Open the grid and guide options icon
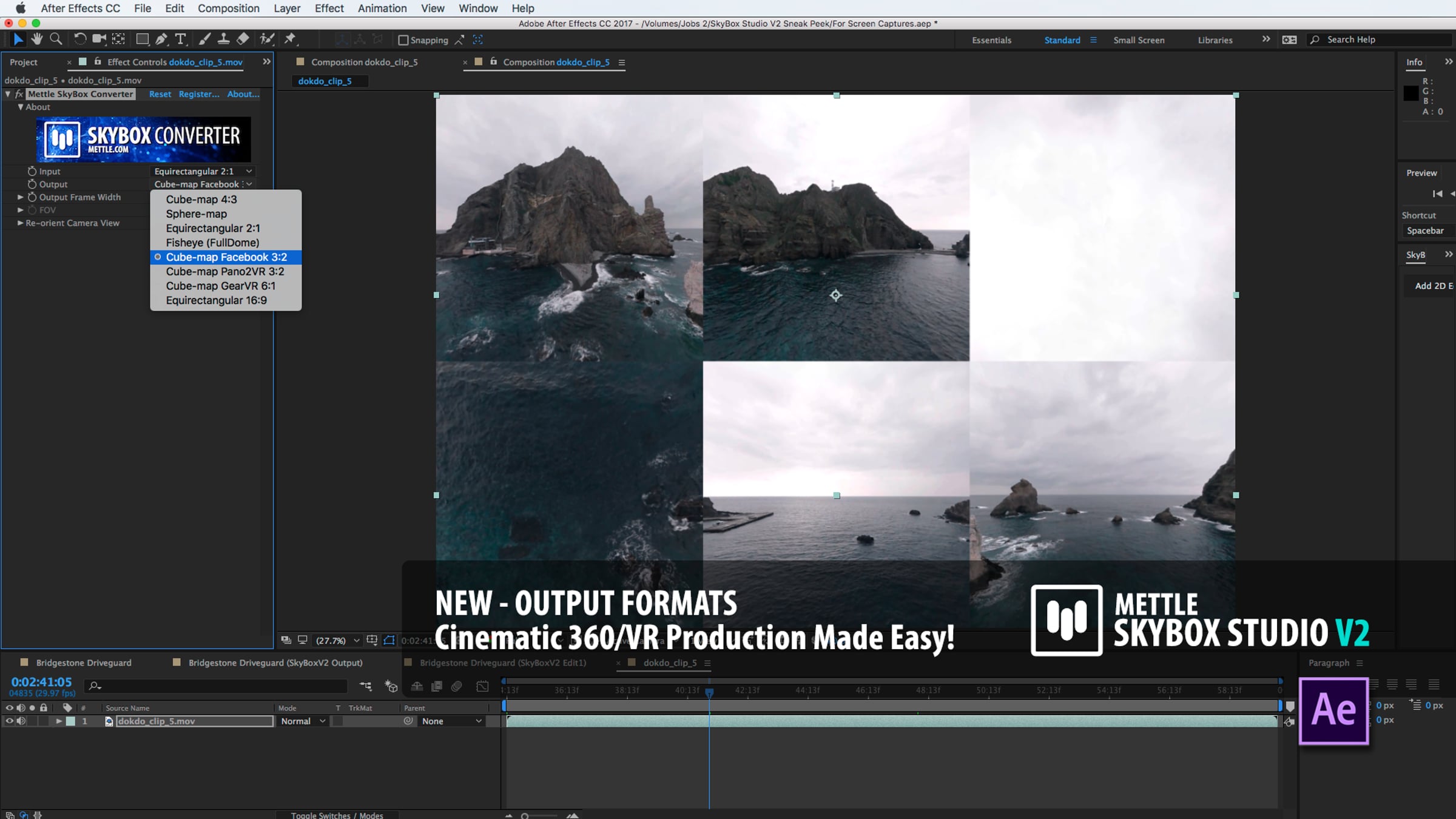Image resolution: width=1456 pixels, height=819 pixels. (x=372, y=640)
